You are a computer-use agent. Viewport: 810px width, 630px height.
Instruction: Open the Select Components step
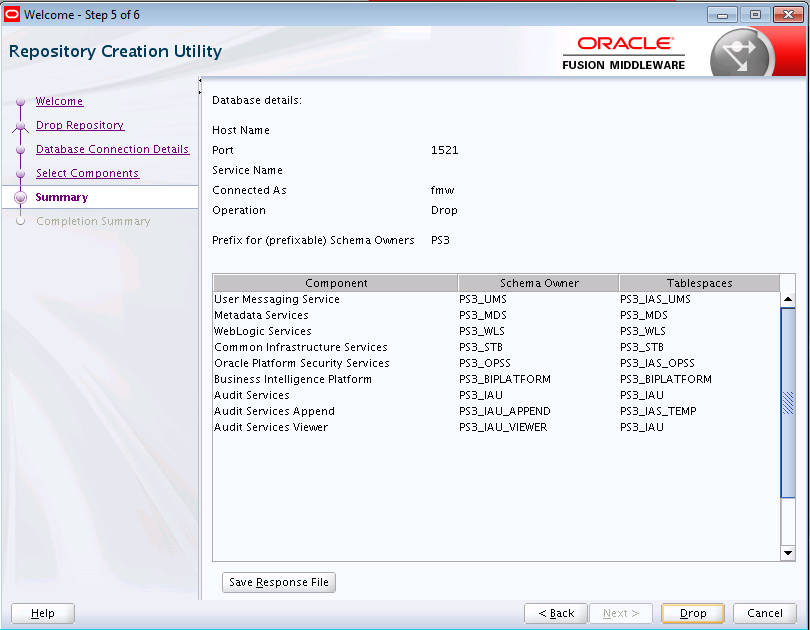87,173
